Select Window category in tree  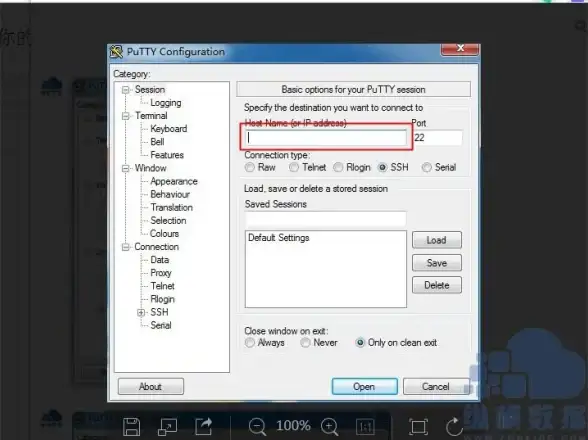(x=151, y=168)
